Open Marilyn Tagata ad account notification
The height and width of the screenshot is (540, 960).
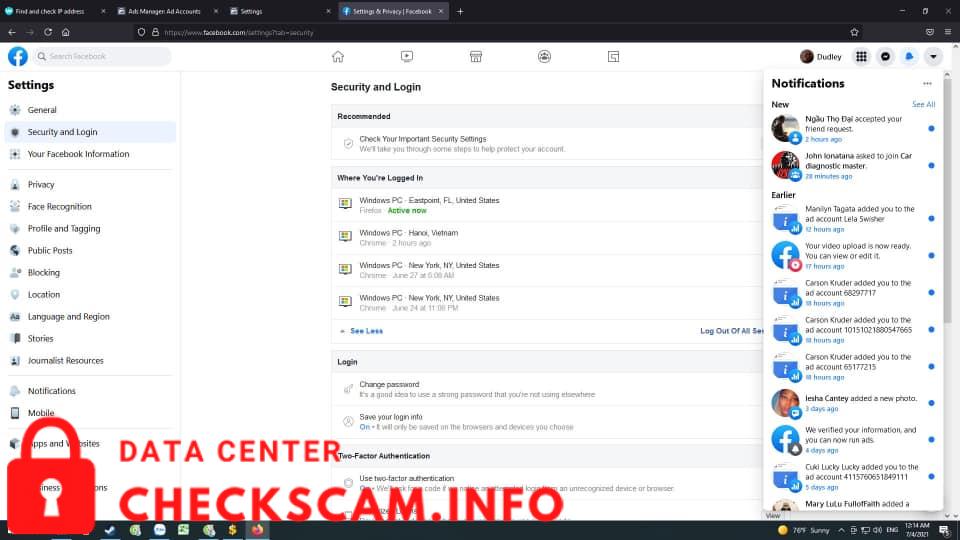(x=853, y=219)
